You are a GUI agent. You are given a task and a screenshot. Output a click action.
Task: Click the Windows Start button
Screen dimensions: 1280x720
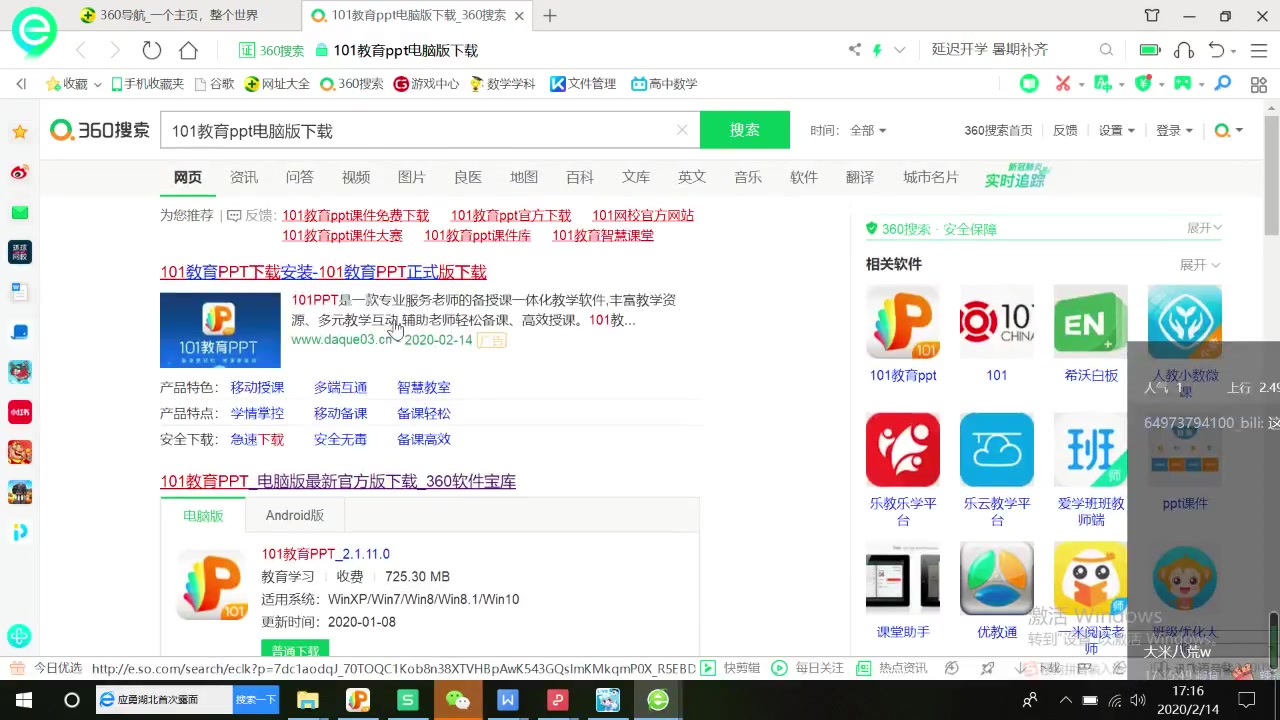point(24,700)
